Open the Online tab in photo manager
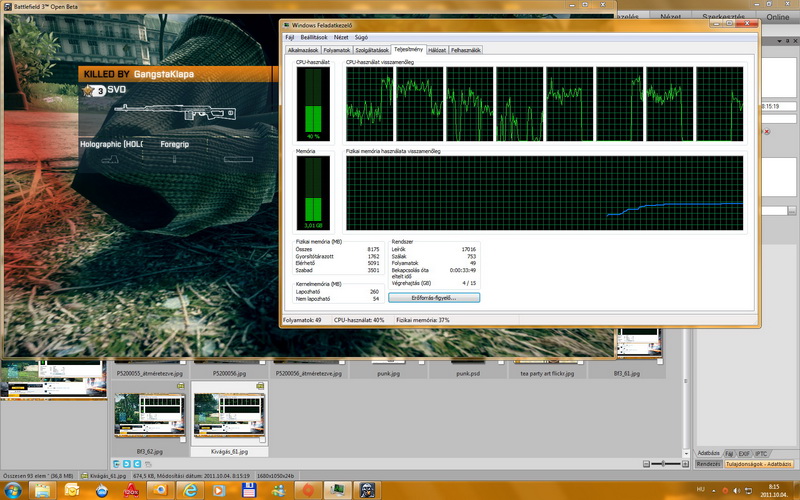 coord(778,17)
